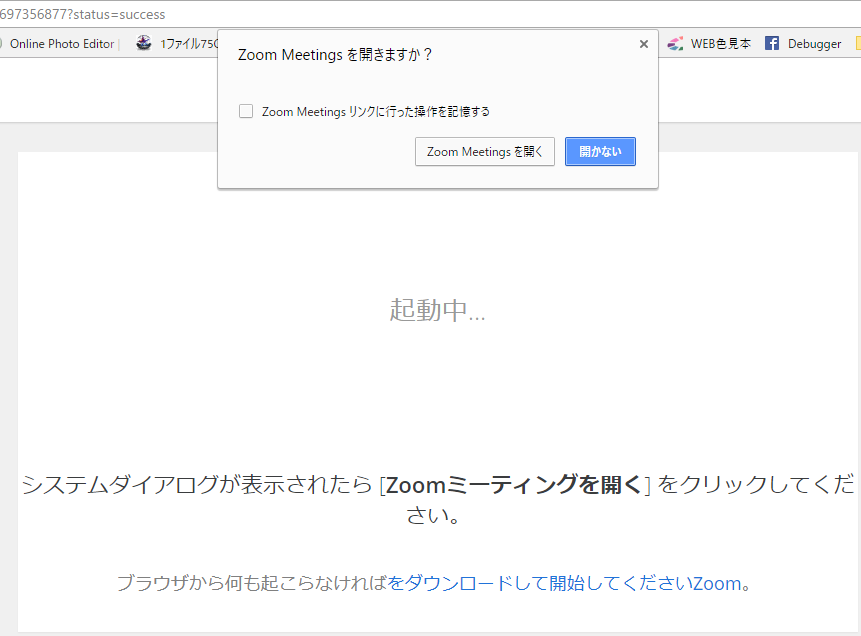Screen dimensions: 861x636
Task: Click the 'Zoom Meetings を開きますか？' dialog title
Action: [x=335, y=55]
